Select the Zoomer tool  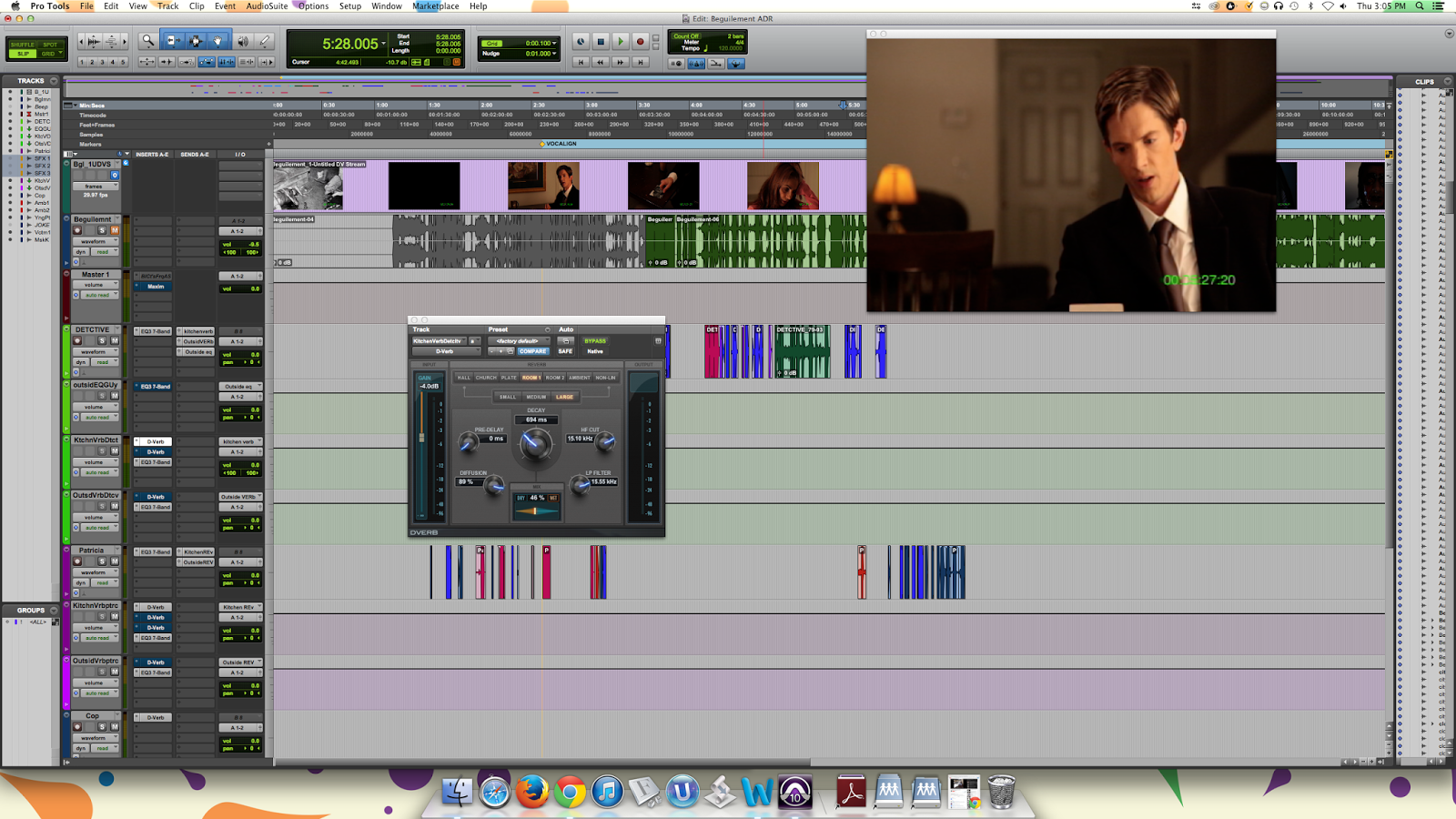(x=147, y=41)
